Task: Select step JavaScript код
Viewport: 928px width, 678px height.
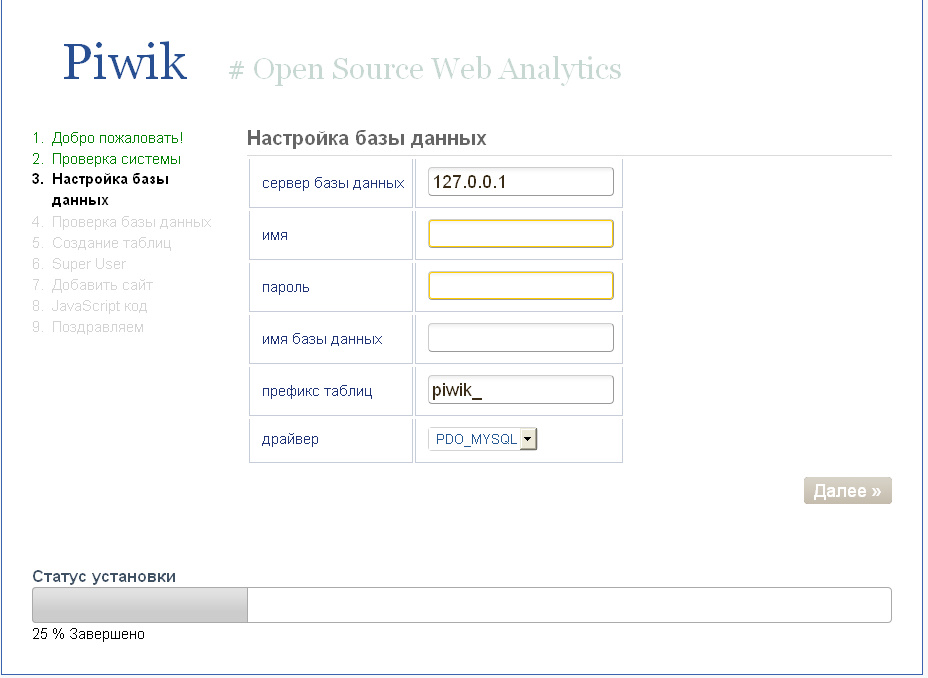Action: point(99,306)
